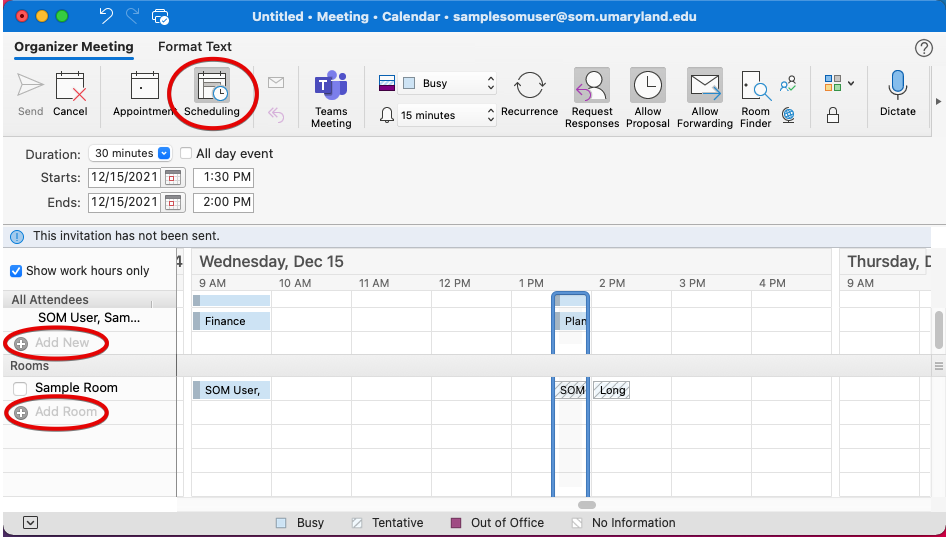Click the Allow Proposal clock icon
946x537 pixels.
pos(648,87)
